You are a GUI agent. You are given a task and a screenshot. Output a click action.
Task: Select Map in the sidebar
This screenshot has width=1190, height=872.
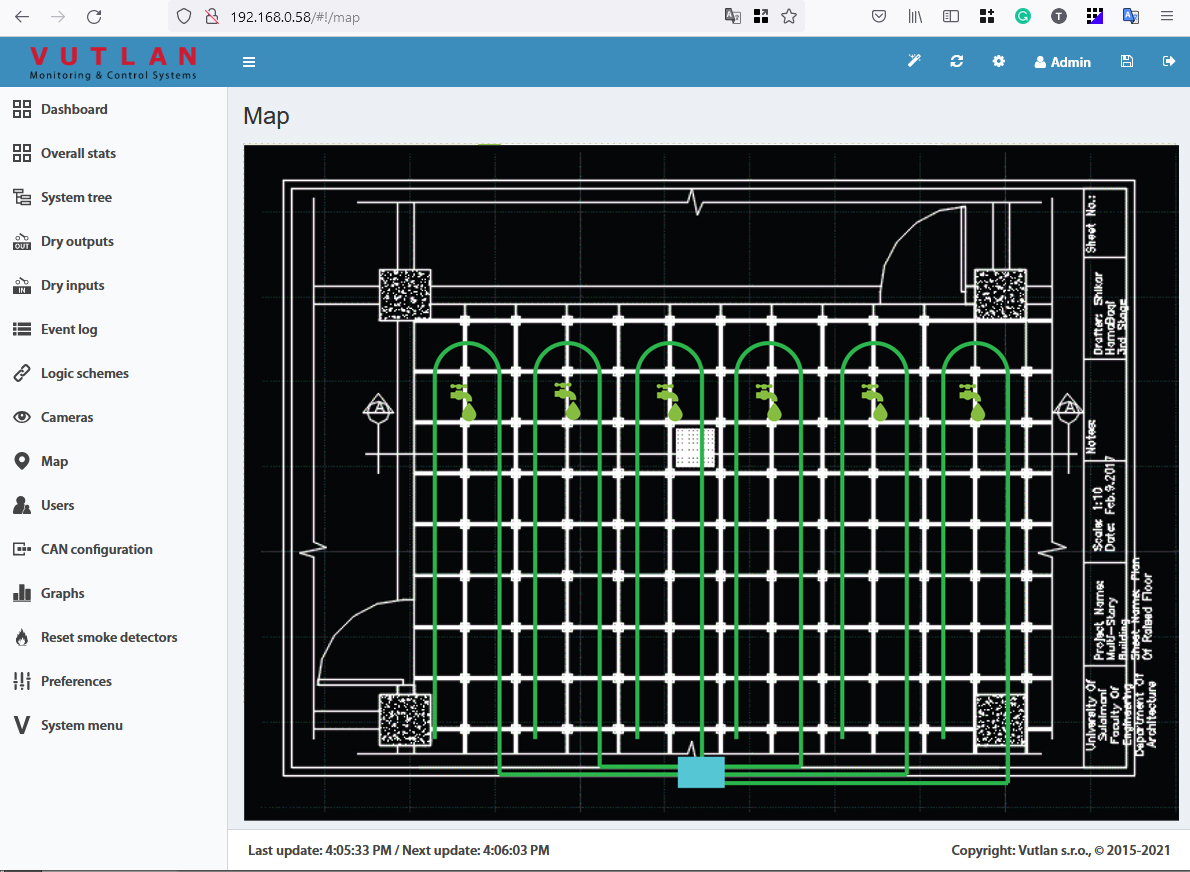[x=54, y=461]
